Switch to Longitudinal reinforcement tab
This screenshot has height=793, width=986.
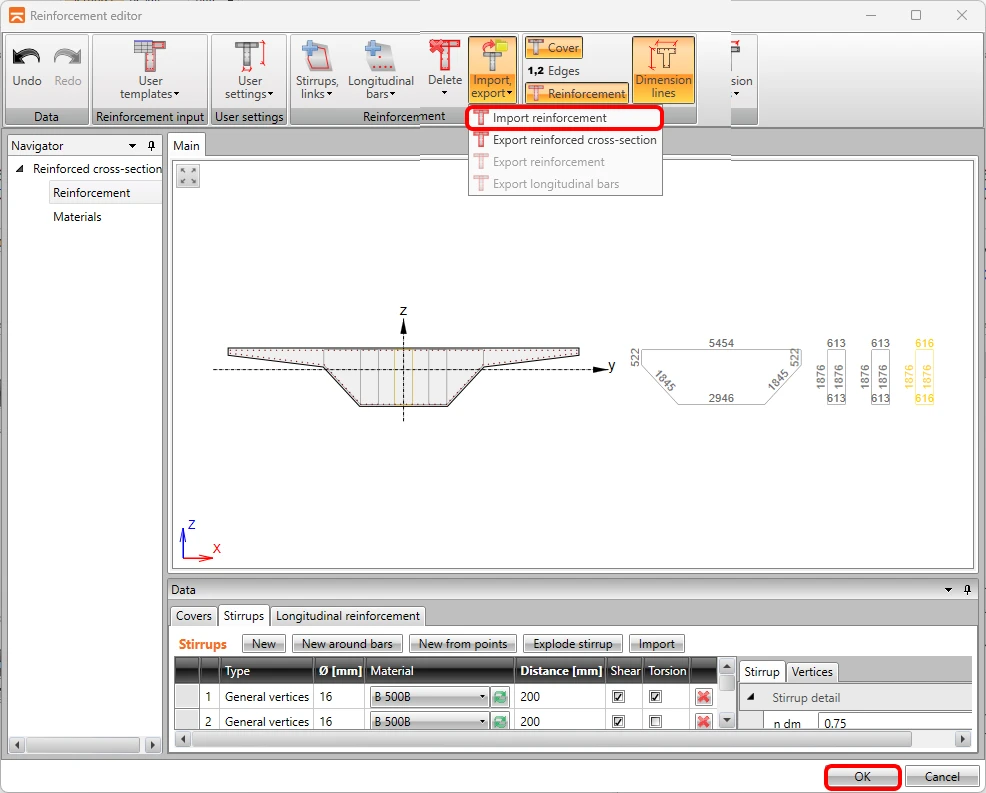click(x=348, y=616)
